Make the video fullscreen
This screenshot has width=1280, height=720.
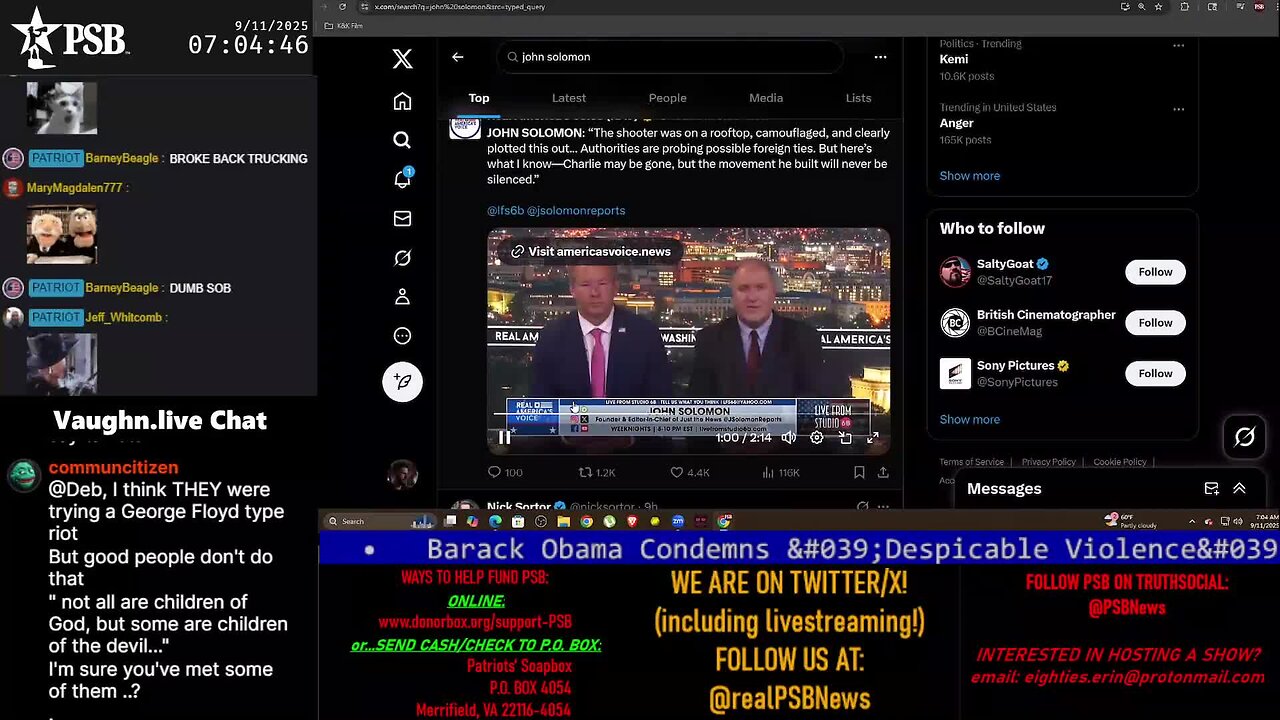[x=873, y=437]
